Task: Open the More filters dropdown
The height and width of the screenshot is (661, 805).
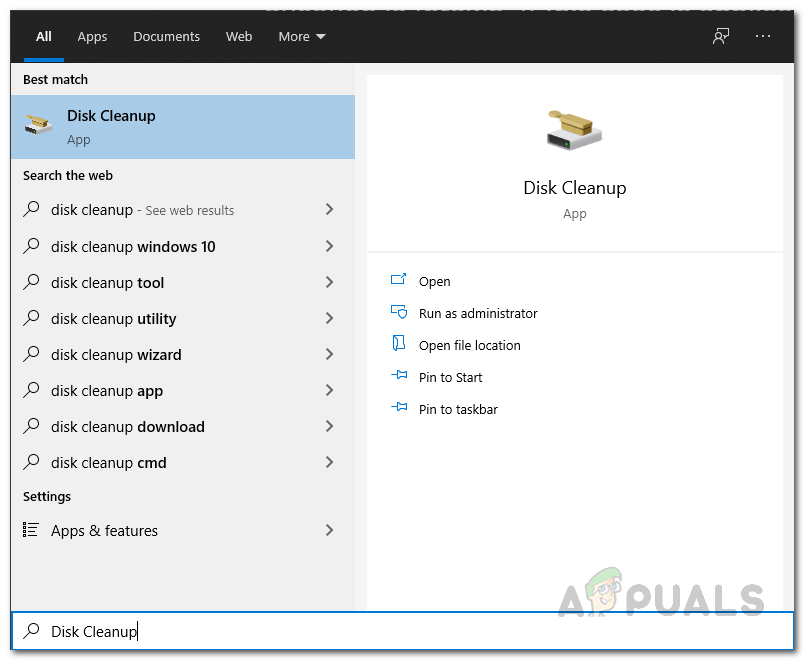Action: pos(302,36)
